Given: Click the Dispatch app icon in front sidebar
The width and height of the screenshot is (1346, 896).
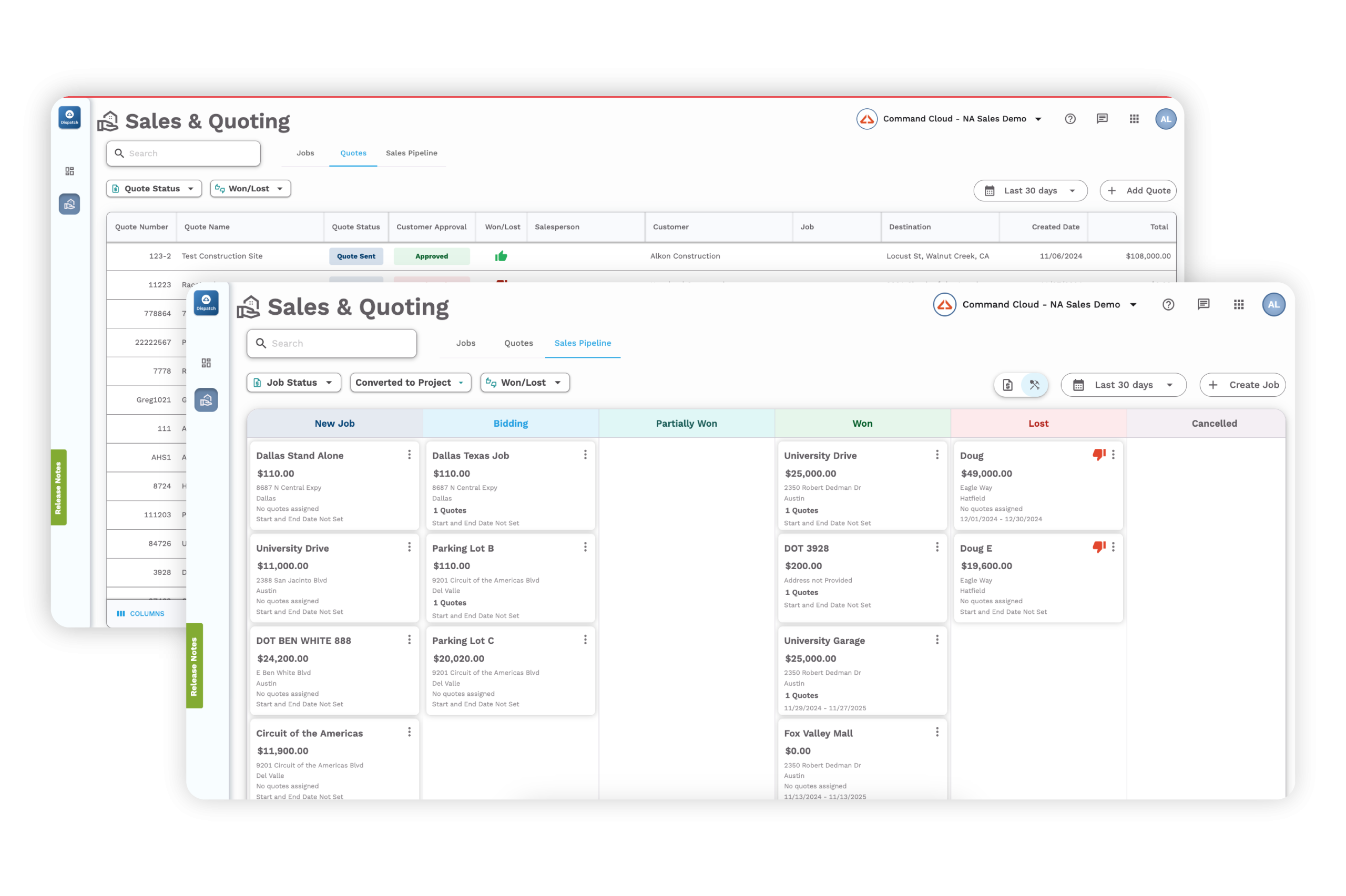Looking at the screenshot, I should [206, 302].
